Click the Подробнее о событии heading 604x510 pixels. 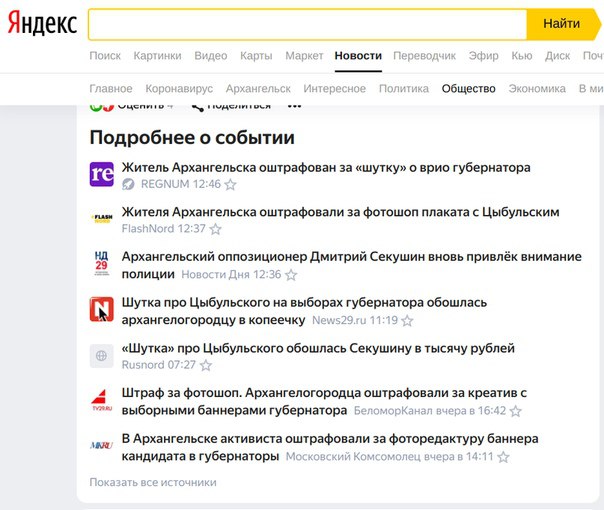point(192,138)
